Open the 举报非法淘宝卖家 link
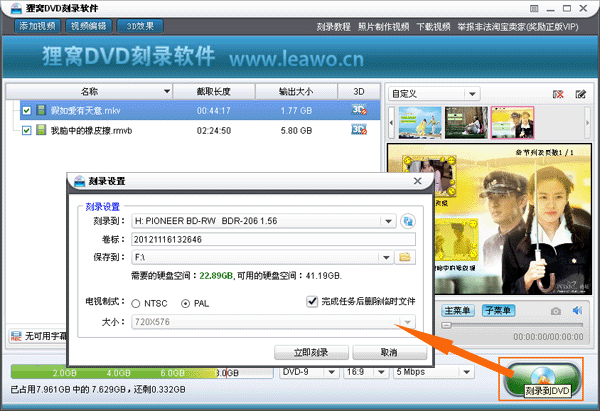 pos(518,27)
